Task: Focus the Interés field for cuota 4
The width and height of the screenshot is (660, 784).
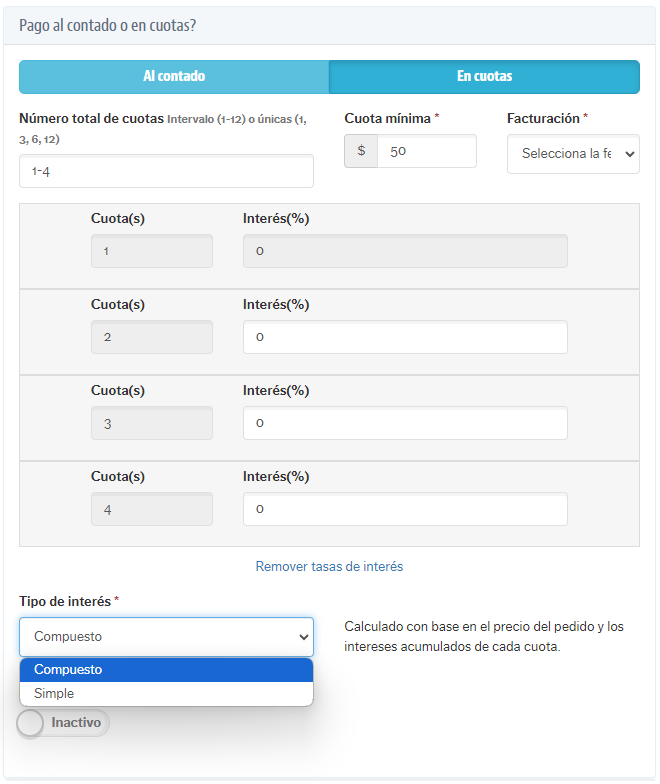Action: 405,509
